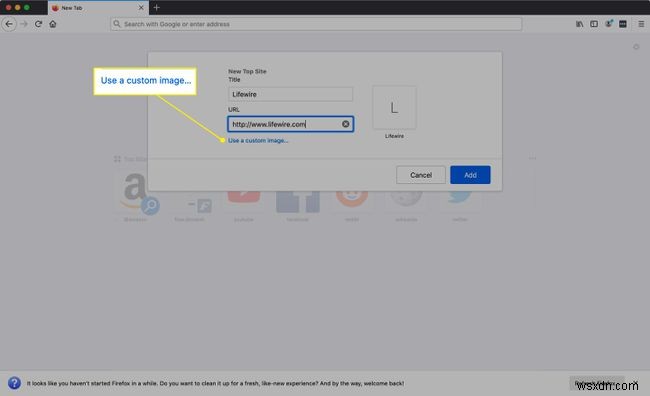The width and height of the screenshot is (650, 396).
Task: Open the Reddit top site tile
Action: click(352, 199)
